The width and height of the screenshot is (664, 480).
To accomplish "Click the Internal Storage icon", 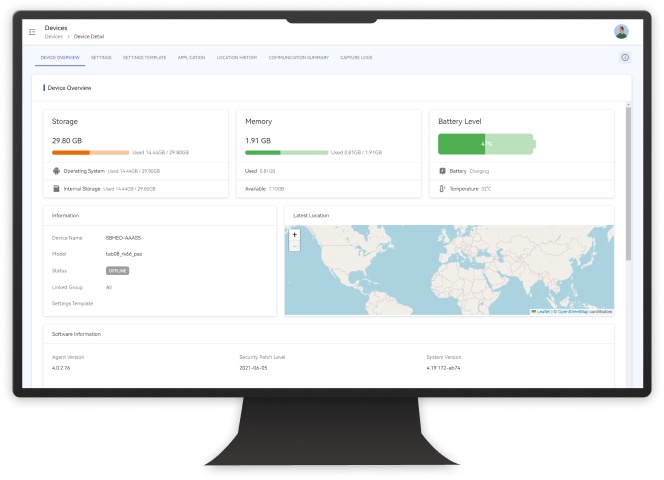I will pos(56,188).
